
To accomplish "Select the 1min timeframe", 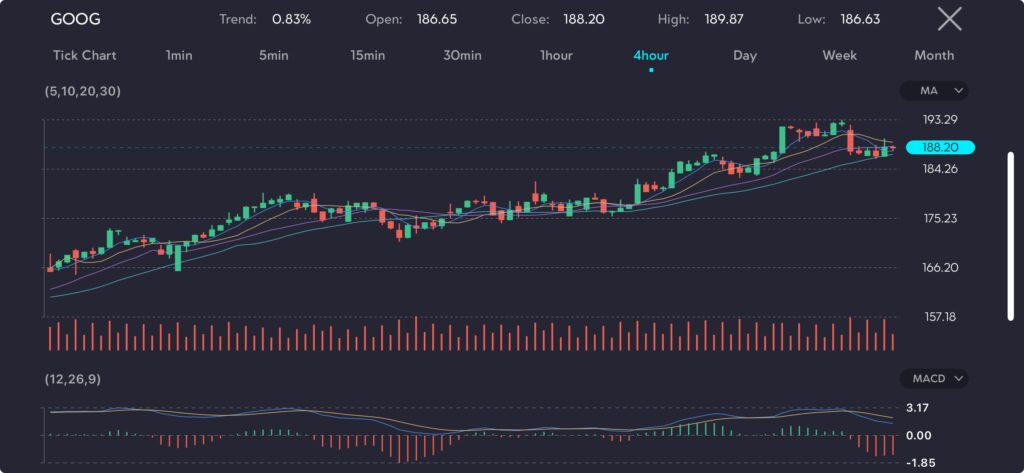I will [179, 56].
